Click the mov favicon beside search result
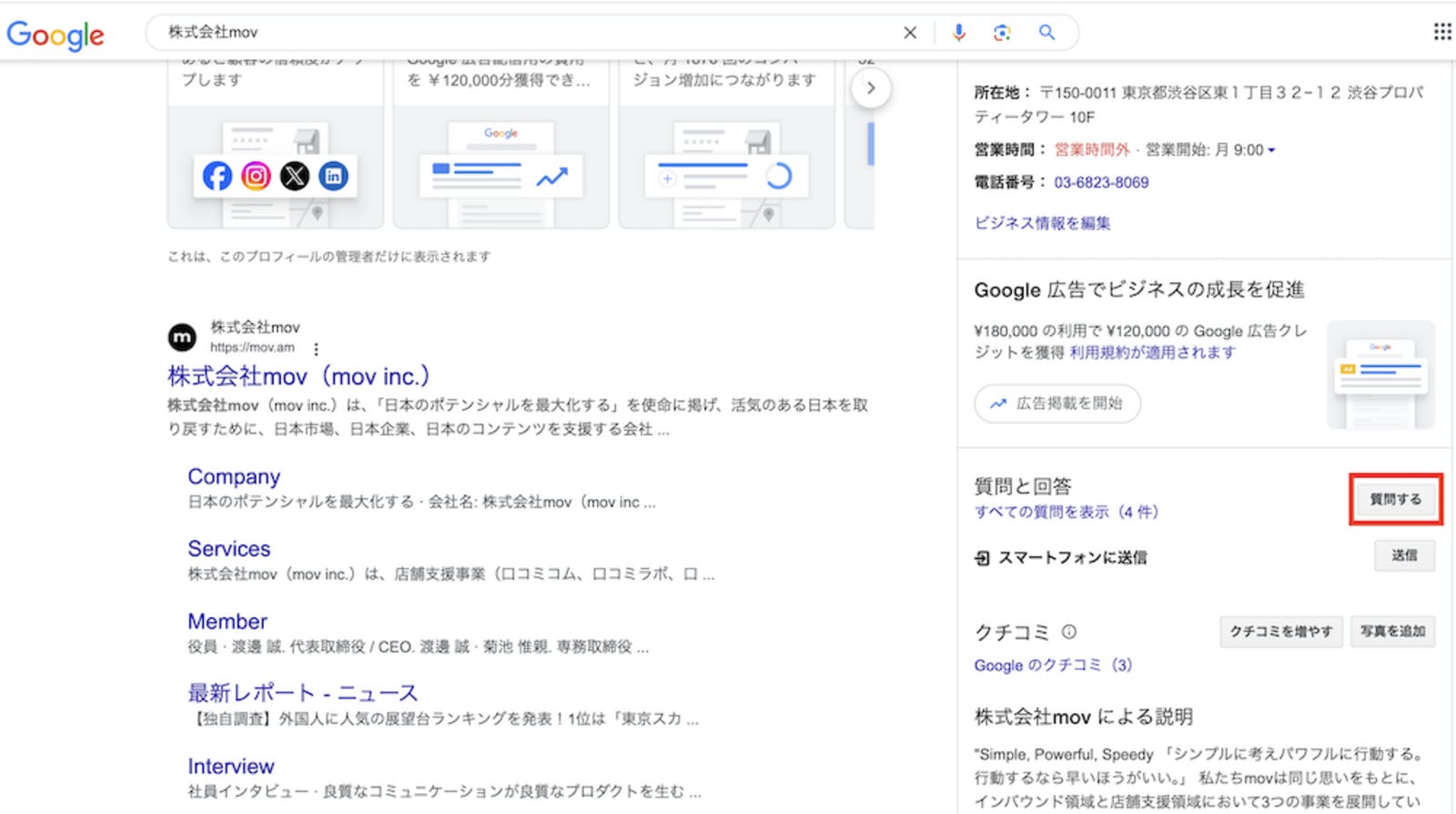This screenshot has height=814, width=1456. (x=182, y=337)
